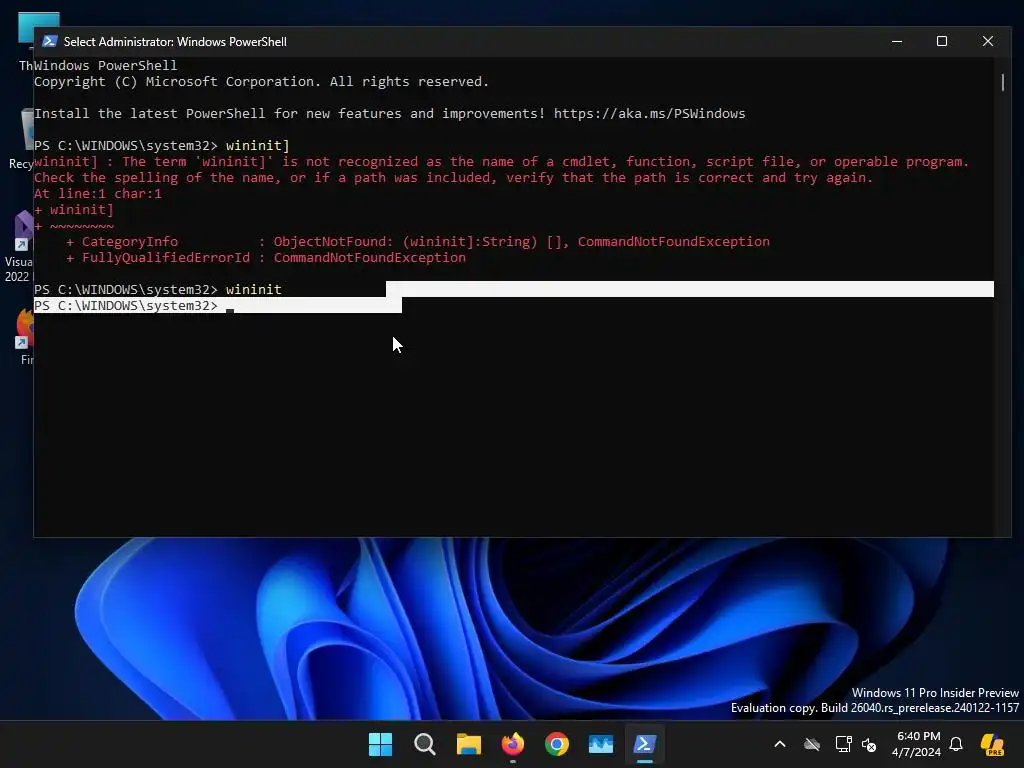1024x768 pixels.
Task: Show hidden system tray icons
Action: (x=780, y=744)
